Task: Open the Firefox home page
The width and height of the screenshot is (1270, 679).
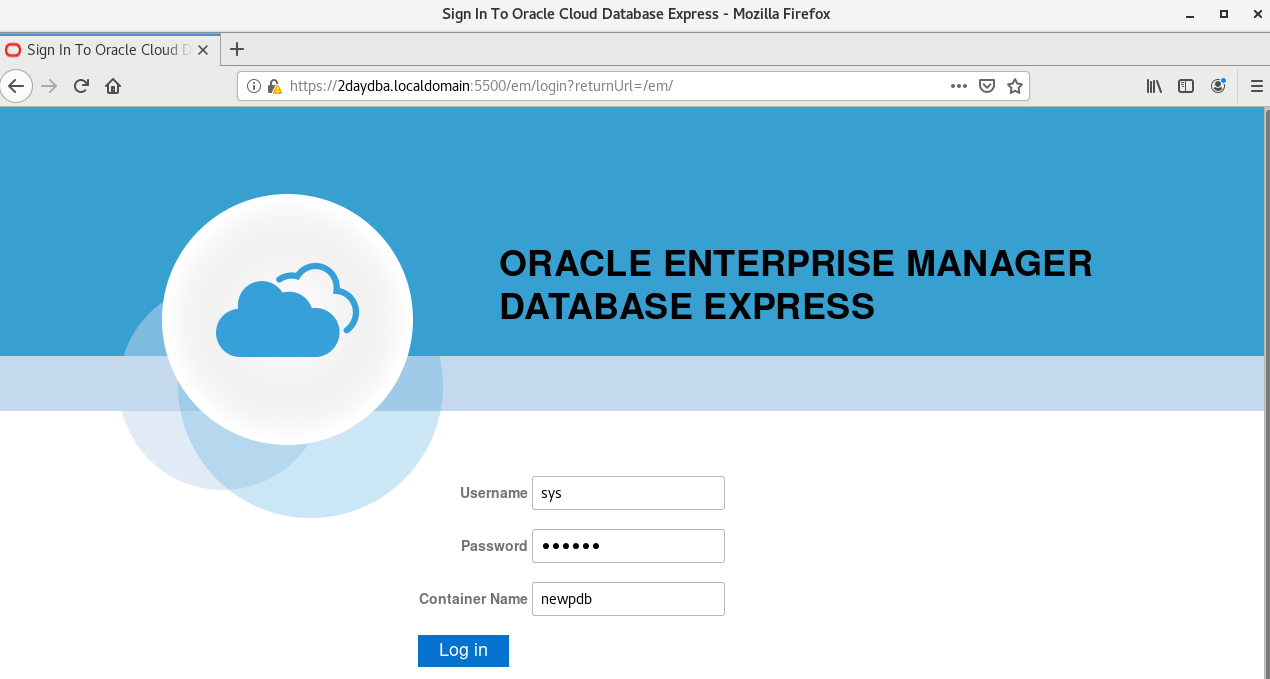Action: pyautogui.click(x=113, y=86)
